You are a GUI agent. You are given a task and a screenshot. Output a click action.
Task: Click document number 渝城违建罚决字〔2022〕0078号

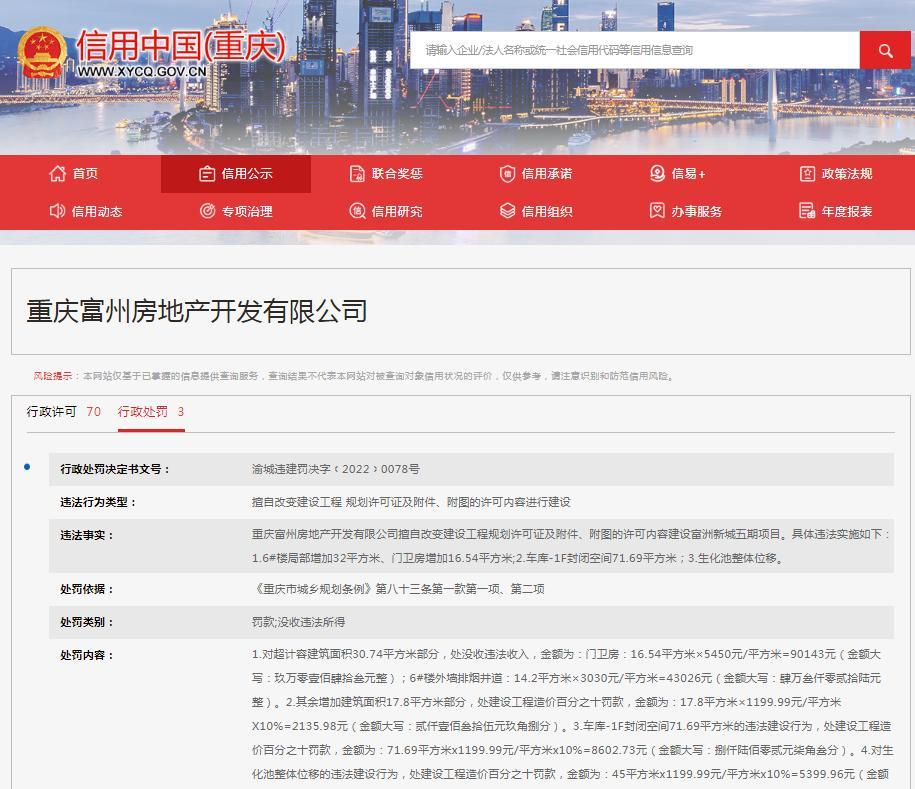[336, 469]
